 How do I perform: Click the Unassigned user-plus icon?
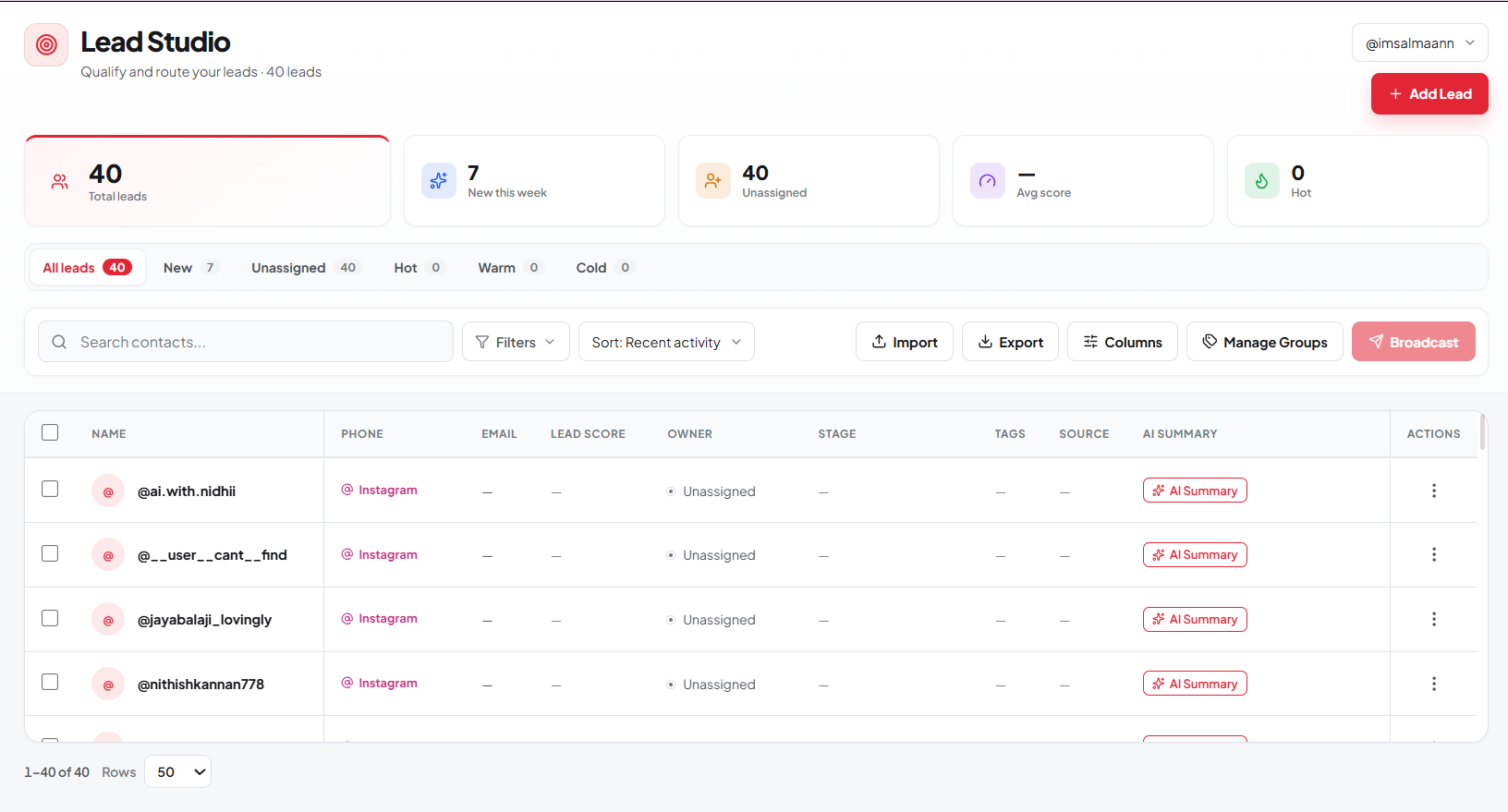[713, 181]
